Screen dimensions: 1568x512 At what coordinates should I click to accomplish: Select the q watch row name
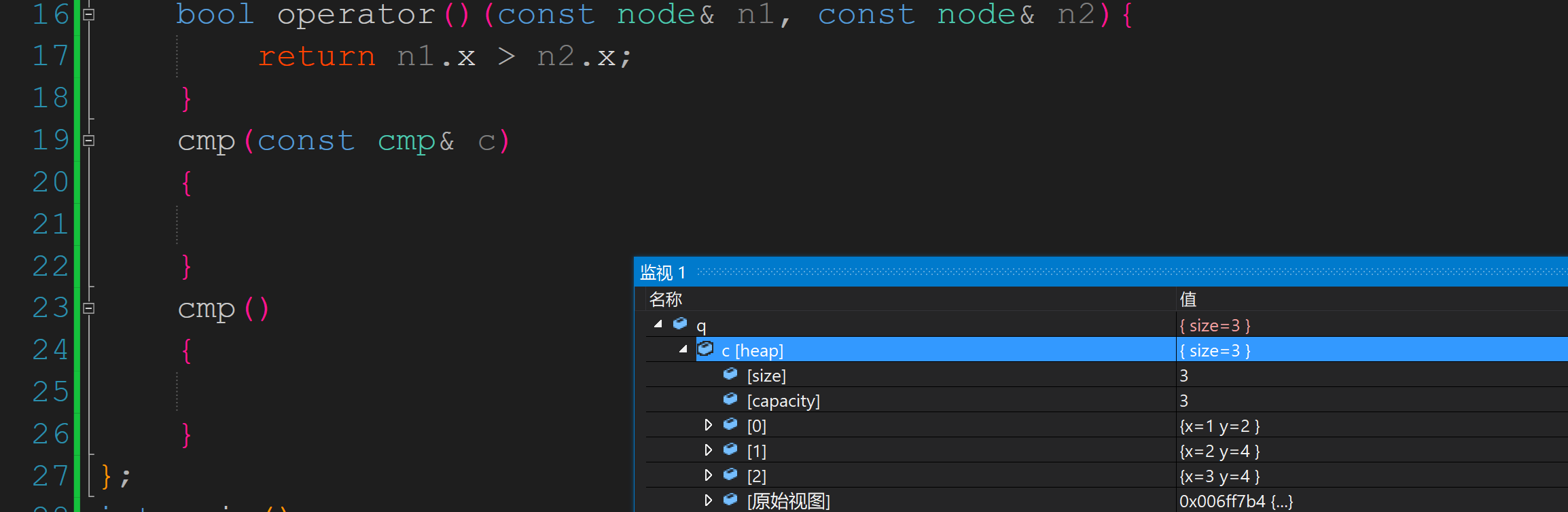(701, 326)
